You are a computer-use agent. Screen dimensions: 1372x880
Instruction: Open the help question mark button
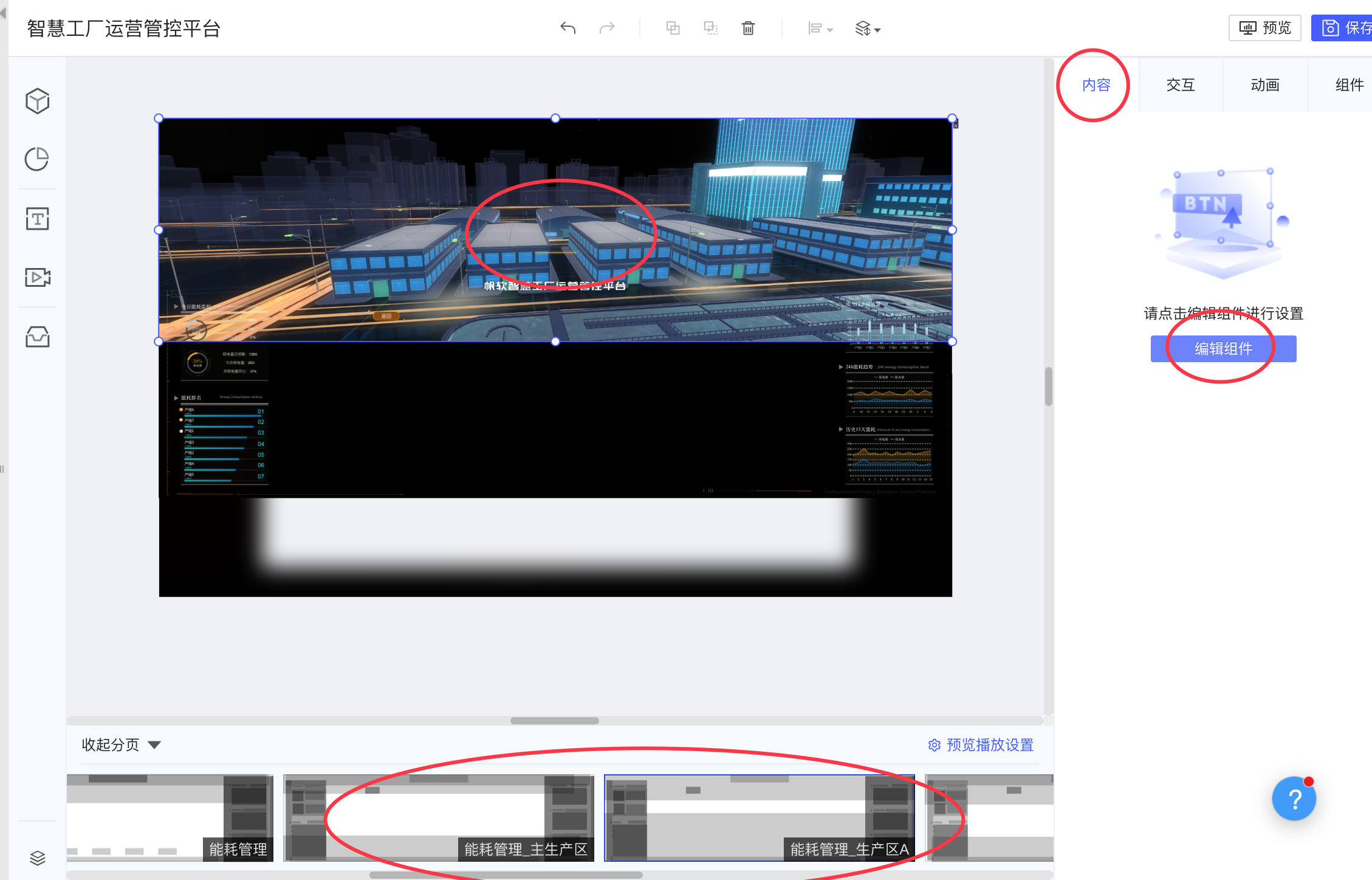pos(1294,799)
